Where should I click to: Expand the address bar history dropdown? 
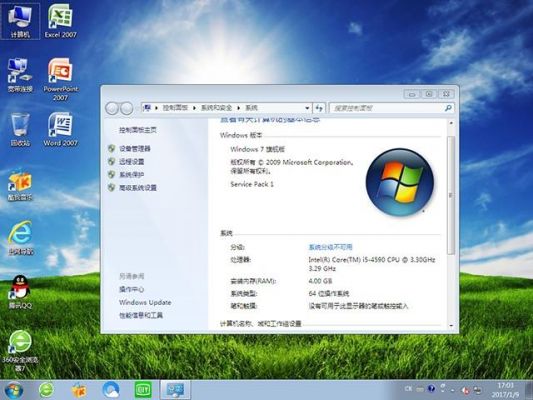coord(307,108)
